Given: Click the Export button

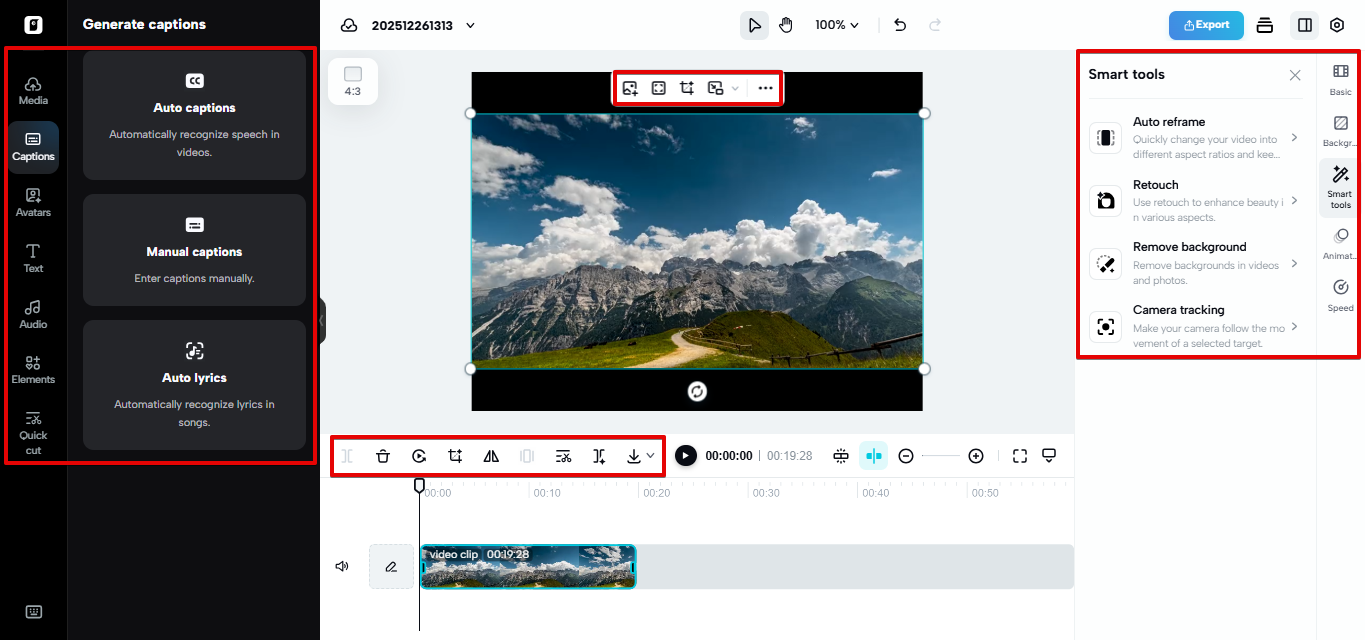Looking at the screenshot, I should pos(1206,25).
